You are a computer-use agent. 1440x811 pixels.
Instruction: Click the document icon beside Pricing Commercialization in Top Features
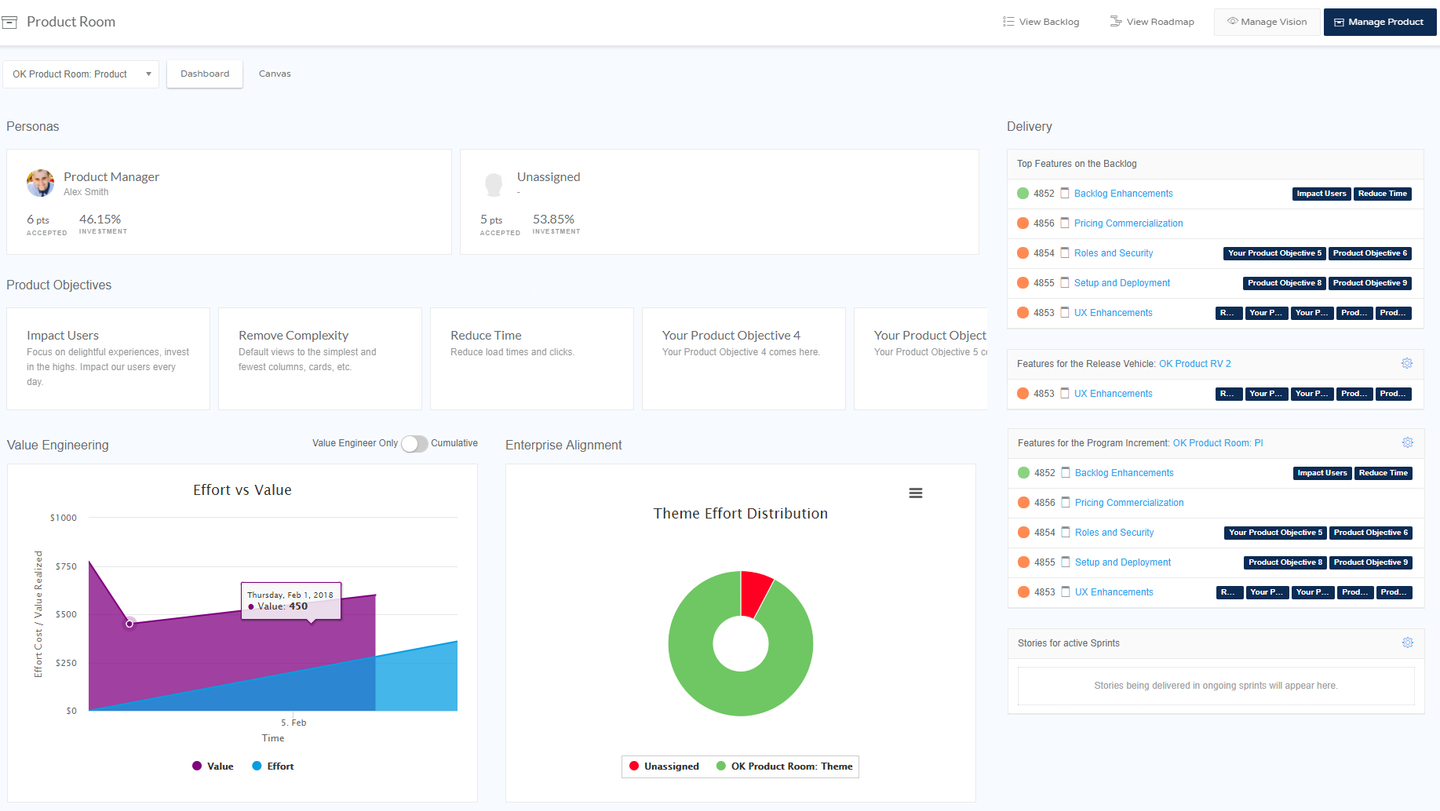[1065, 224]
